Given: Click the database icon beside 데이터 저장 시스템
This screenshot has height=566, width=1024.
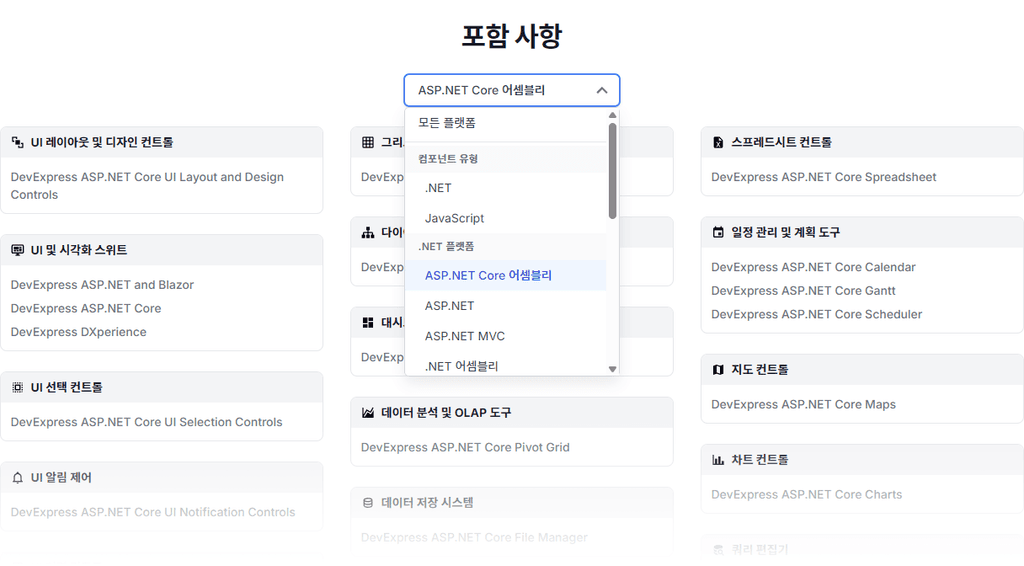Looking at the screenshot, I should pyautogui.click(x=368, y=503).
